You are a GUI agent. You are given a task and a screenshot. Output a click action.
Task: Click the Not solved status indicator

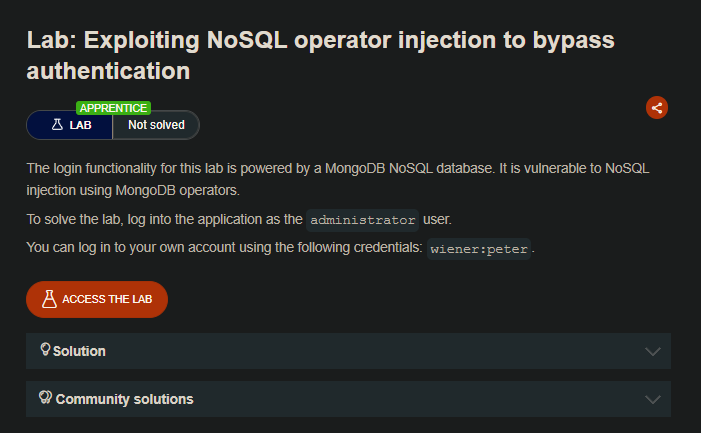pyautogui.click(x=156, y=125)
